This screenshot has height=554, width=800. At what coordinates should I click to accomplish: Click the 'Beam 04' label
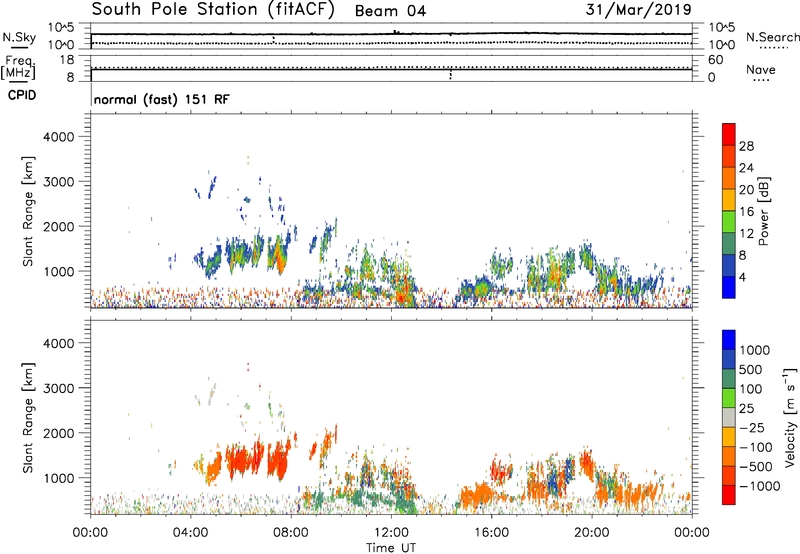[x=390, y=11]
